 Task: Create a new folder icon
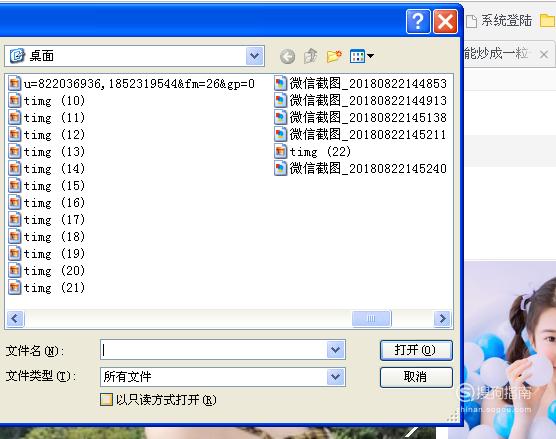[334, 56]
